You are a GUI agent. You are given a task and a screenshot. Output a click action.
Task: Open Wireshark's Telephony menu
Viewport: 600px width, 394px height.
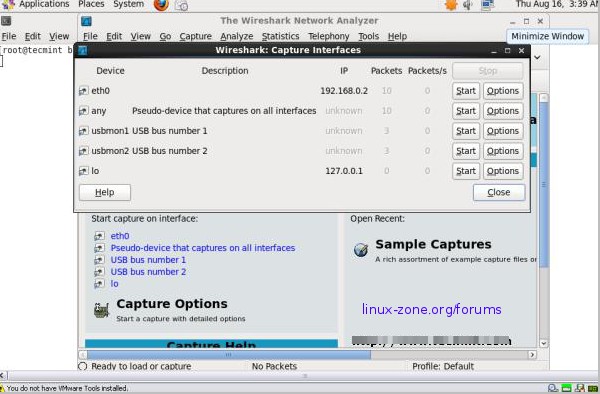(329, 36)
